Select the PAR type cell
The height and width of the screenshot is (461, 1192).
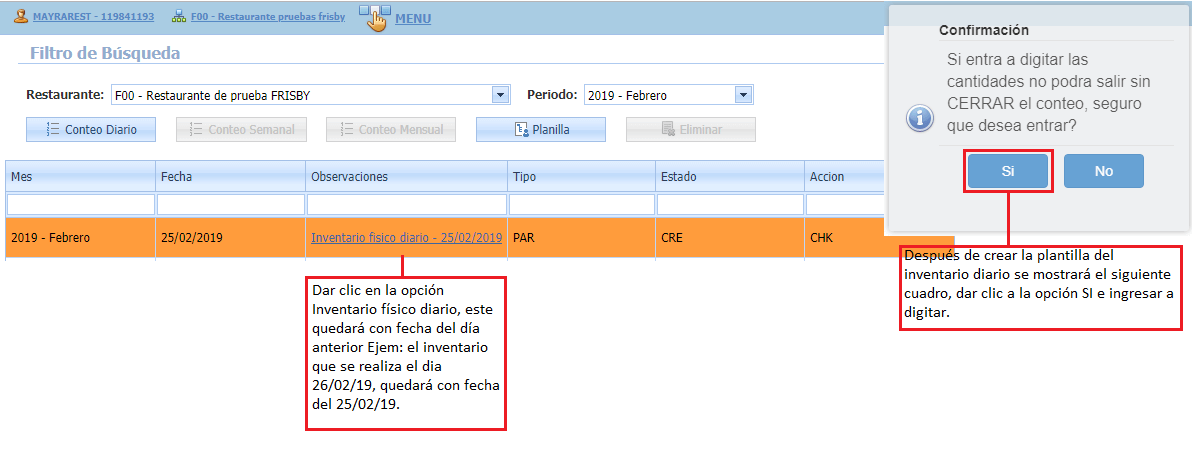coord(582,237)
